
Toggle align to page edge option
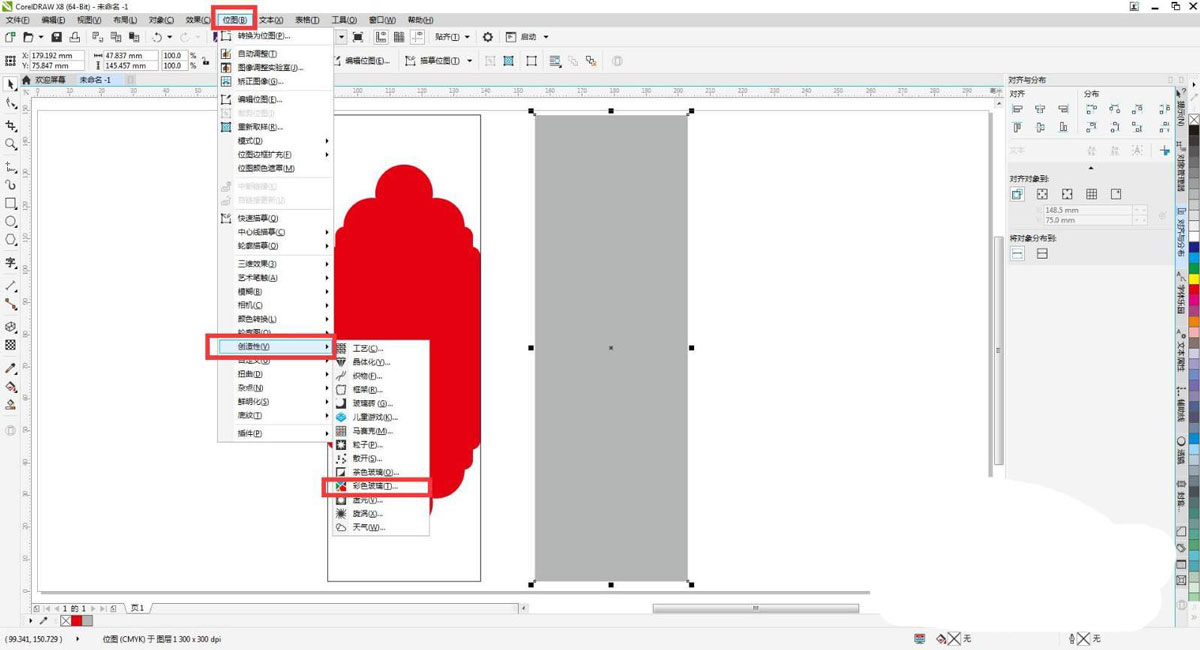[1042, 194]
